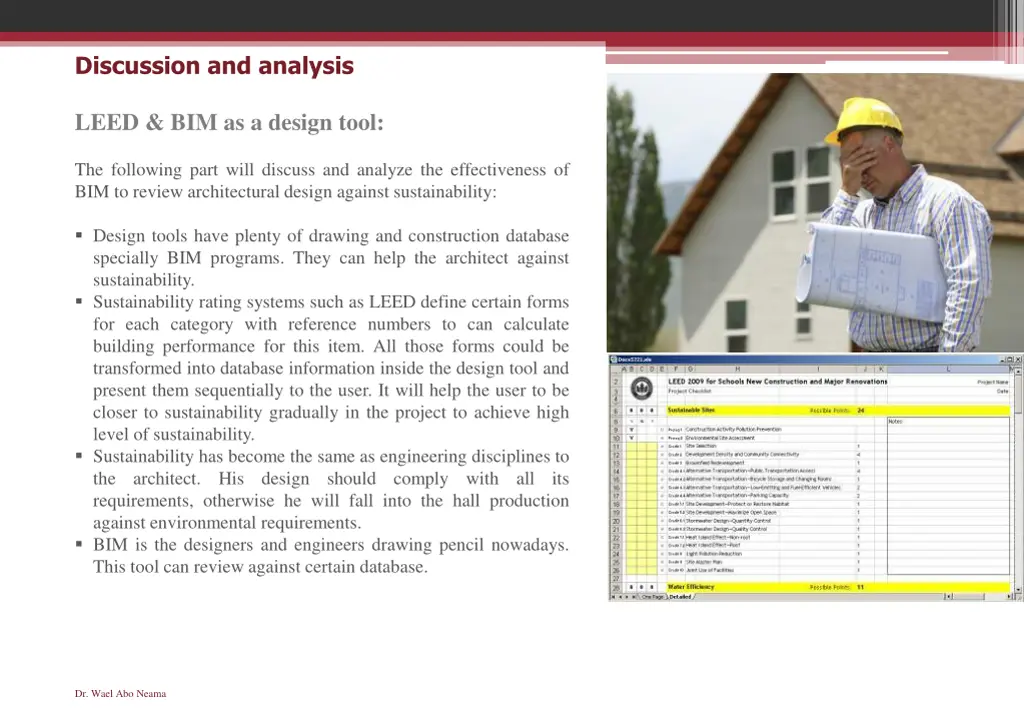Viewport: 1024px width, 709px height.
Task: Click "LEED 2009 for Schools New Construction" title
Action: 778,381
